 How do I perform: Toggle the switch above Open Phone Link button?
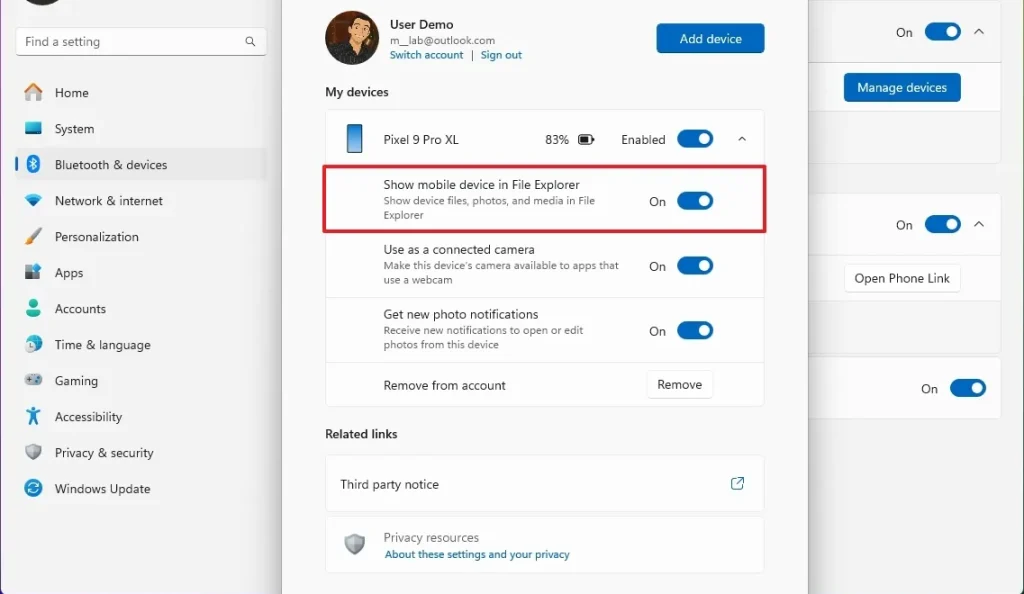[942, 224]
